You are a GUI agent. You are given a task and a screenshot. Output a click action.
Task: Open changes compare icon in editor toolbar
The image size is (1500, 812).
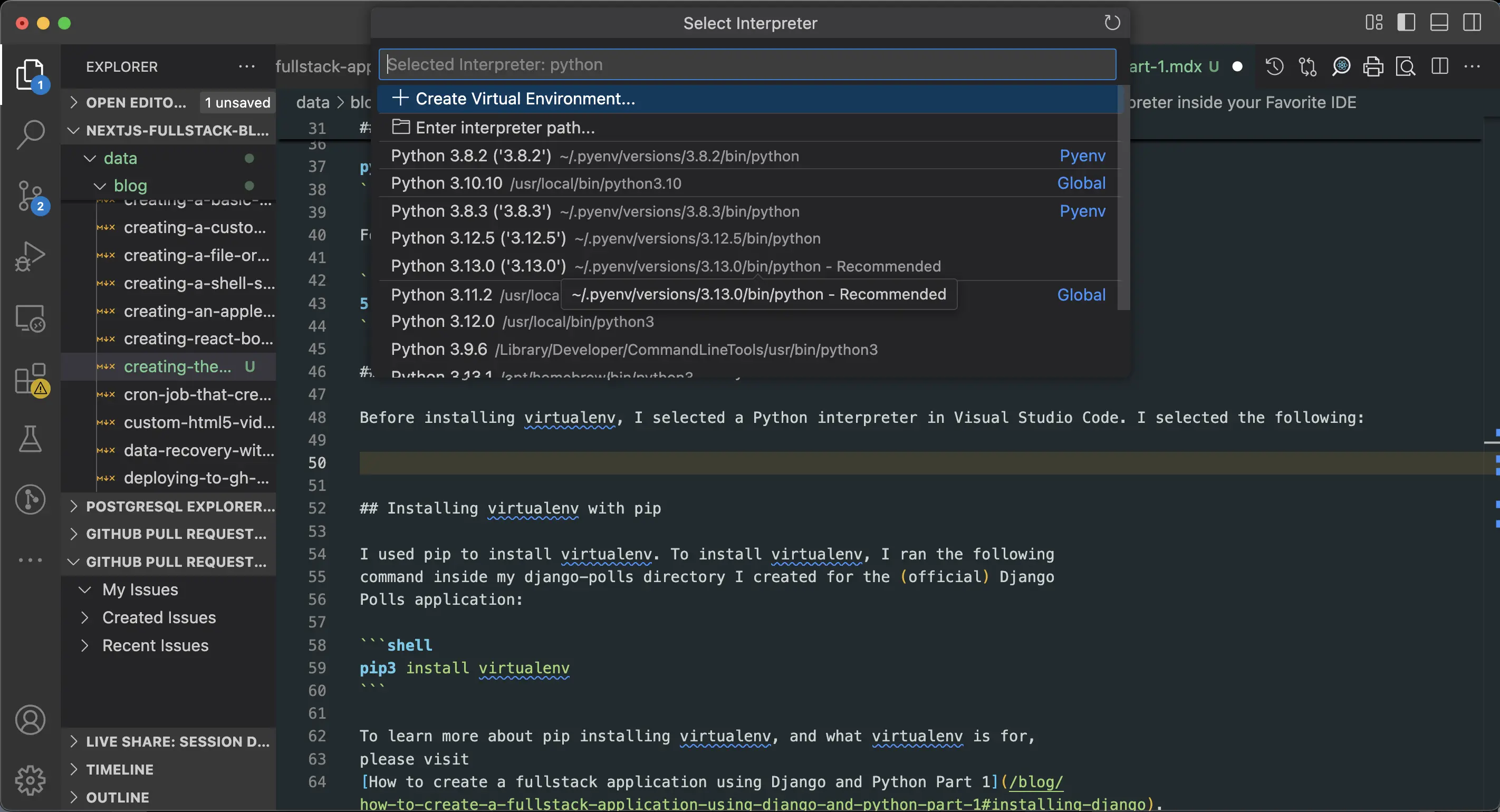(x=1308, y=66)
